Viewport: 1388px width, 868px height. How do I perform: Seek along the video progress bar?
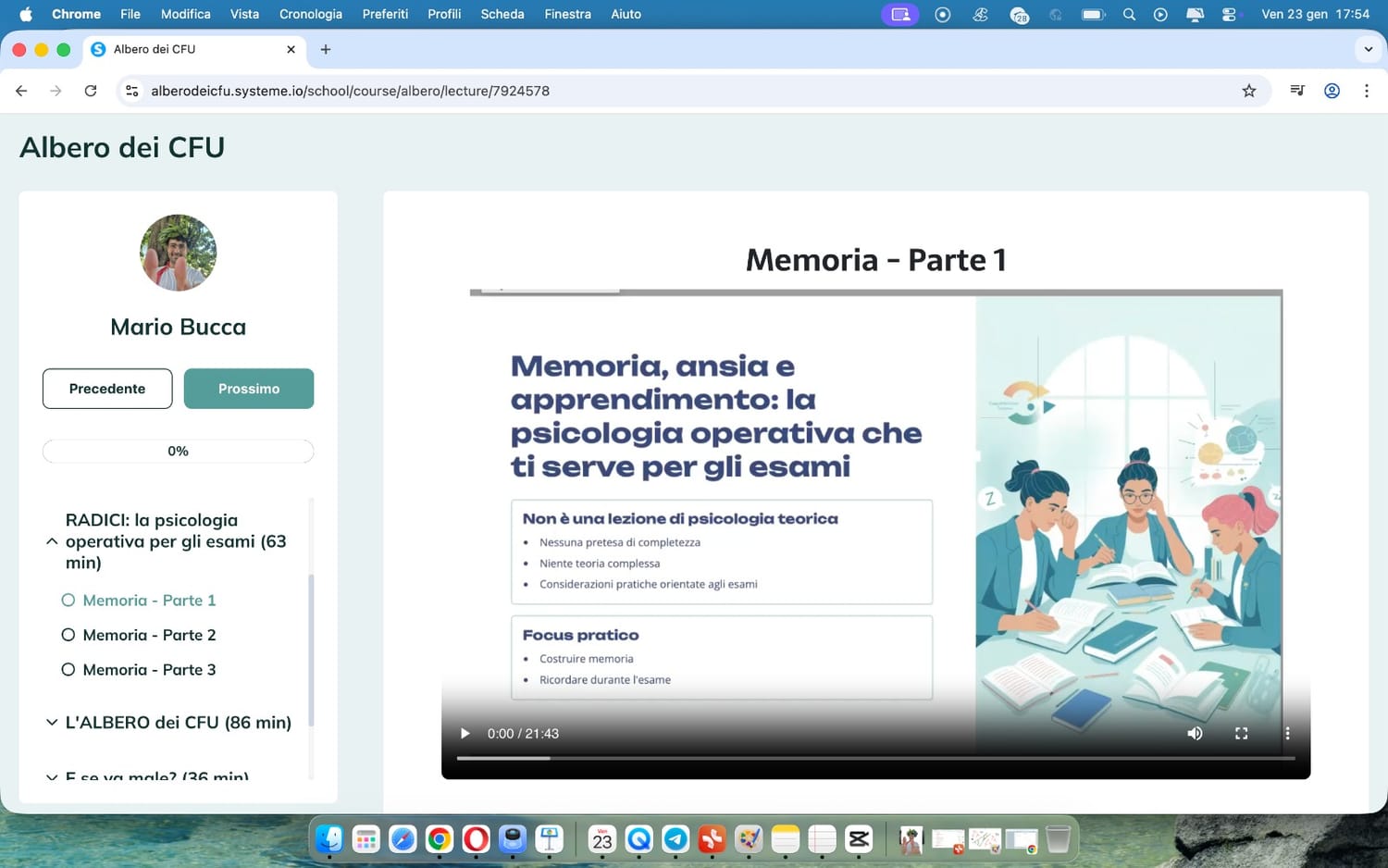click(875, 758)
